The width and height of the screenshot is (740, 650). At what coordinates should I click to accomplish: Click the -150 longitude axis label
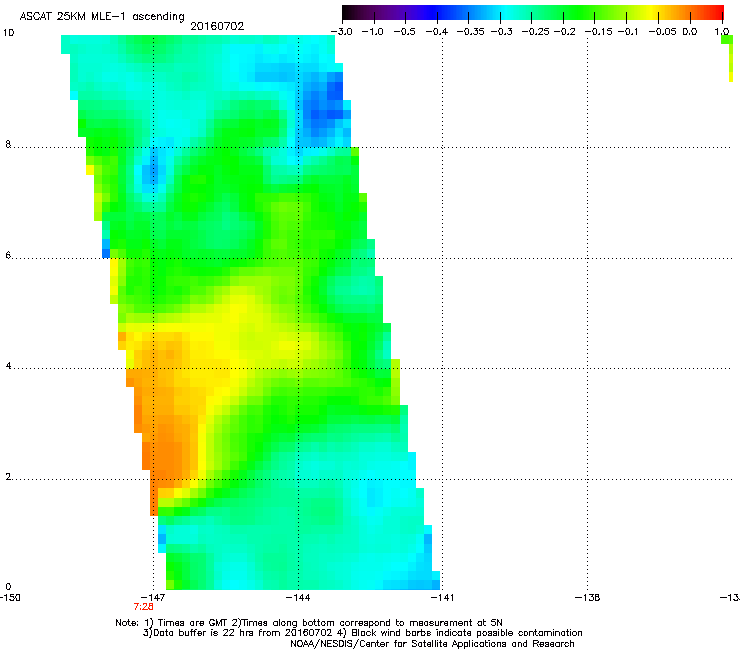click(x=10, y=598)
